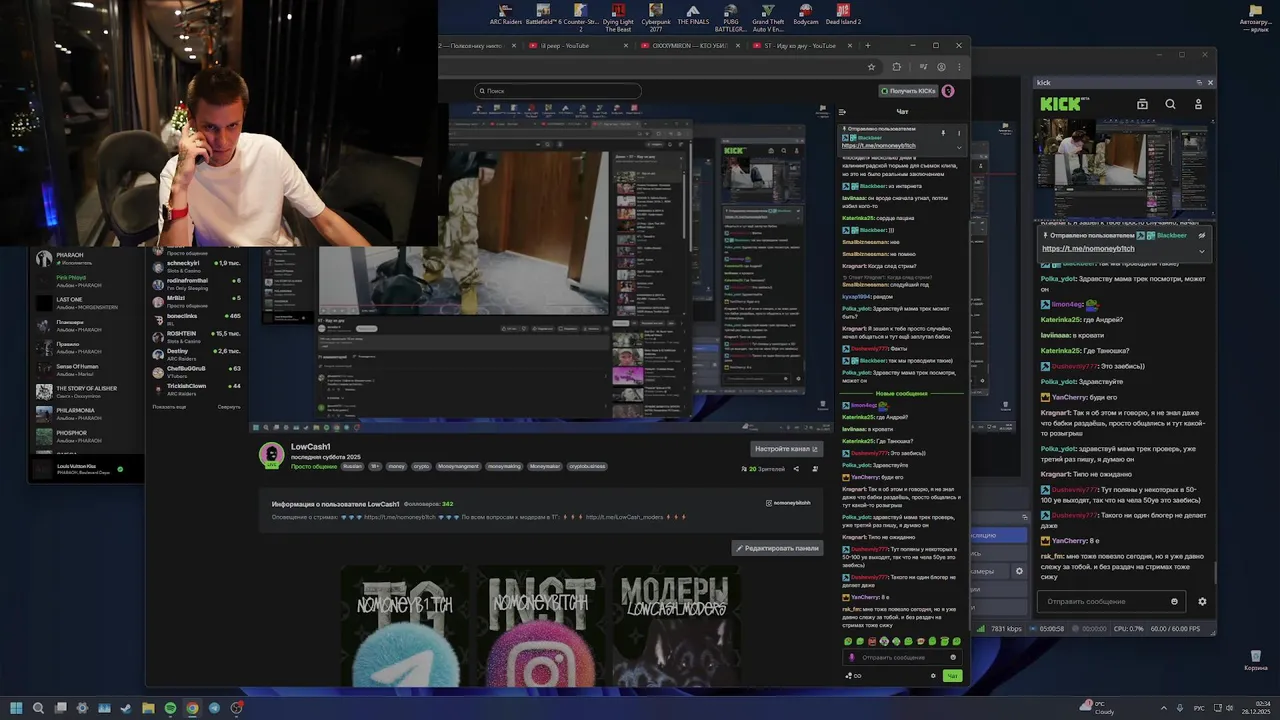Click Редактировать панели button

(x=777, y=548)
